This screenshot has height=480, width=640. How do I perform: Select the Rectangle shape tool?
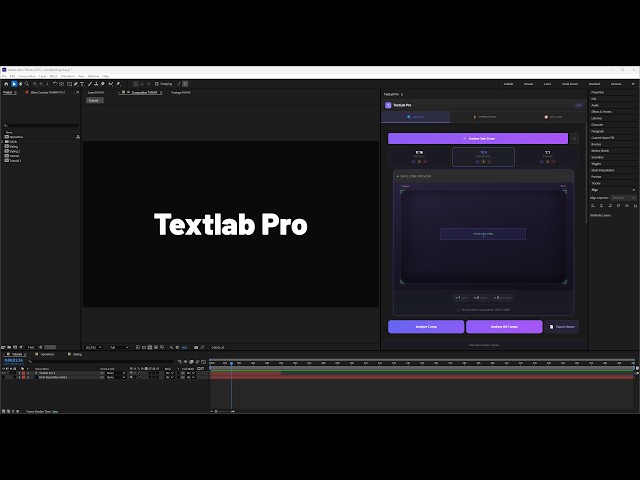coord(69,84)
